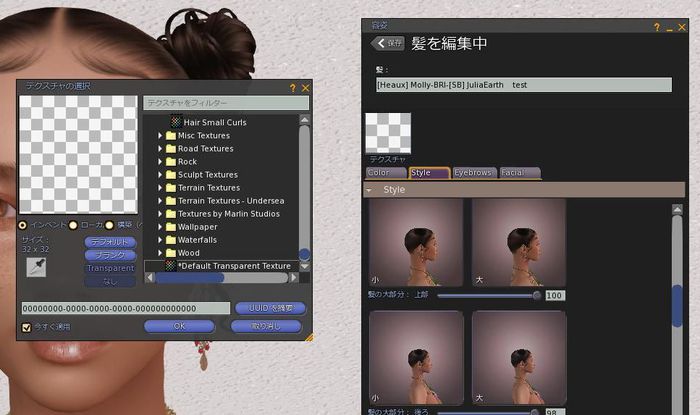Select Textures by Marlin Studios row
The height and width of the screenshot is (415, 700).
pyautogui.click(x=221, y=214)
